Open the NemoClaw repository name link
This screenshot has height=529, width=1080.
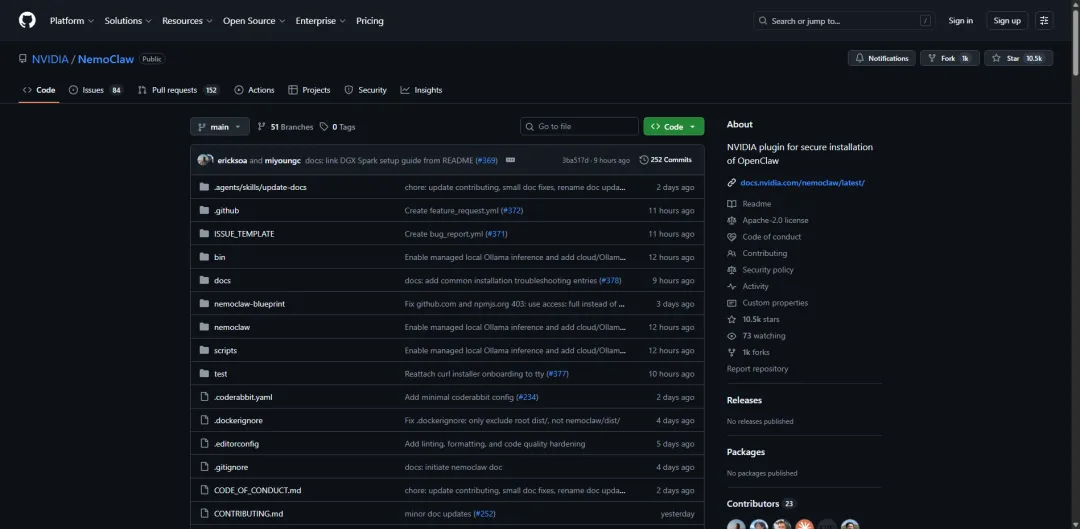click(x=105, y=59)
